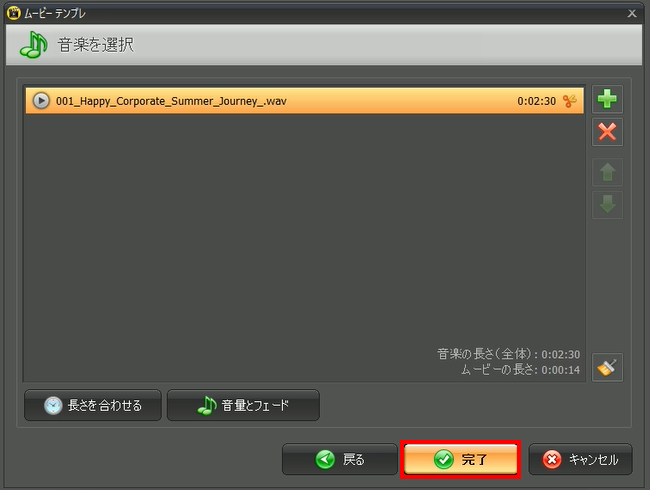
Task: Click the scissors trim icon on the track
Action: (x=570, y=101)
